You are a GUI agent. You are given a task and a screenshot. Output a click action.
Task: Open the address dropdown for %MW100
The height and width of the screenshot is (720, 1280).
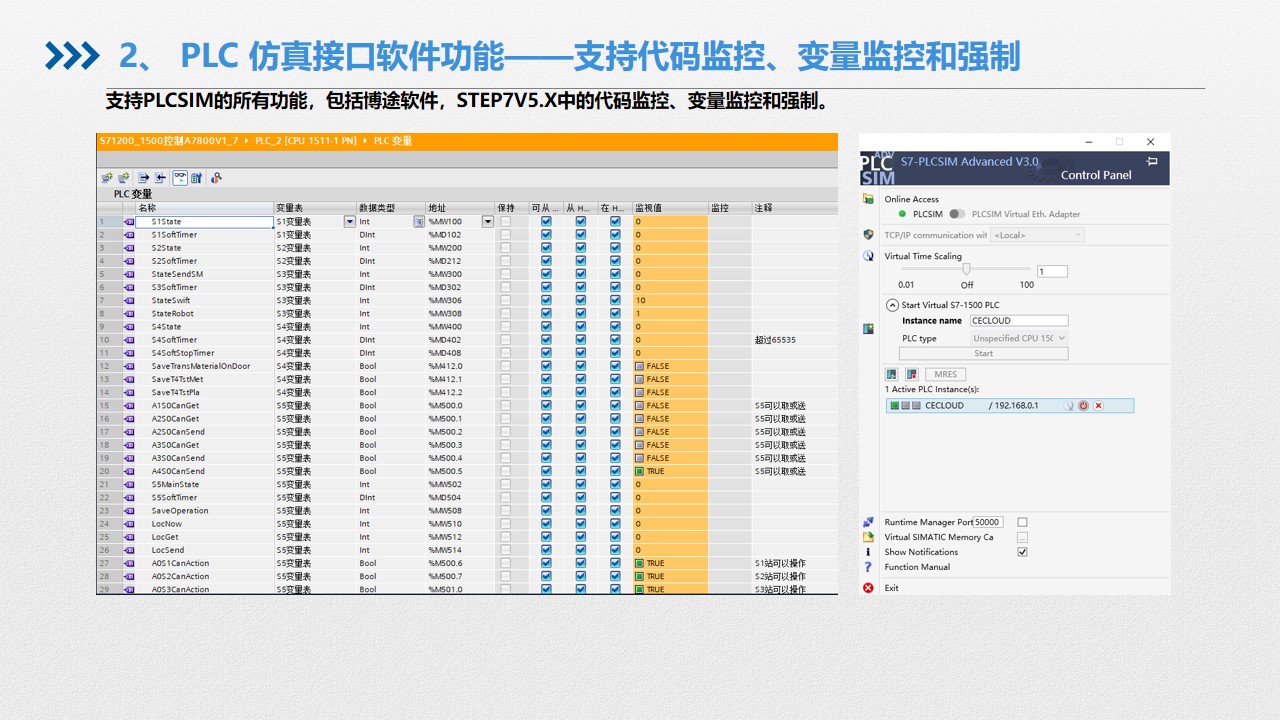point(487,222)
